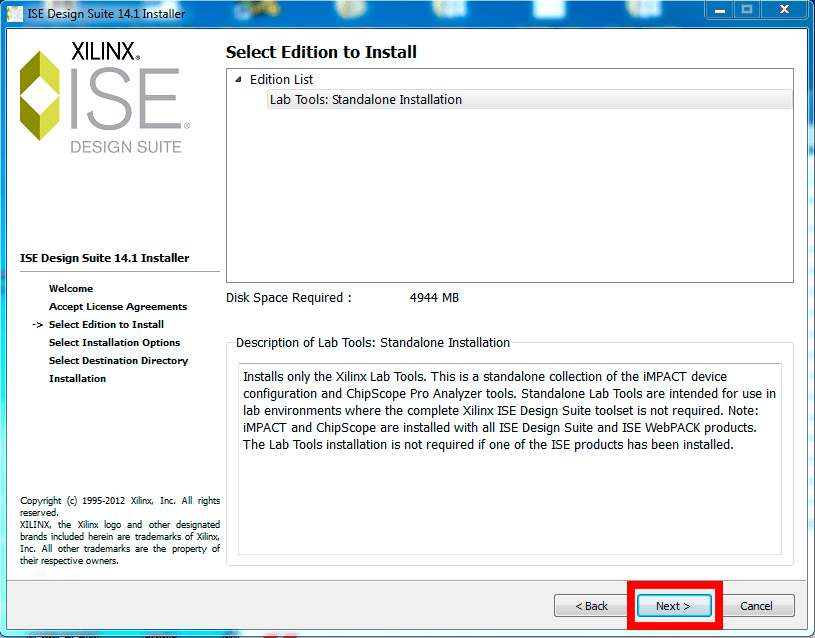The width and height of the screenshot is (815, 638).
Task: Click the Select Installation Options step
Action: [114, 343]
